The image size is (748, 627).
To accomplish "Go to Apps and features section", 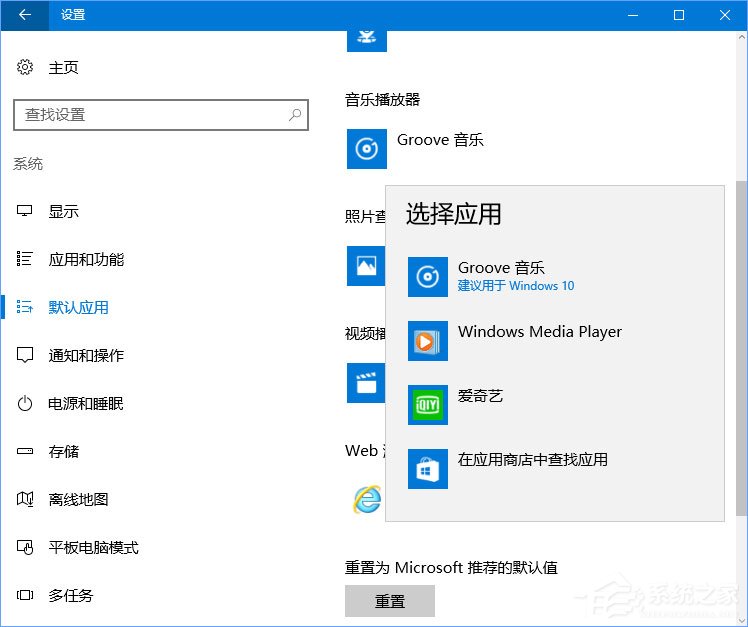I will 86,260.
